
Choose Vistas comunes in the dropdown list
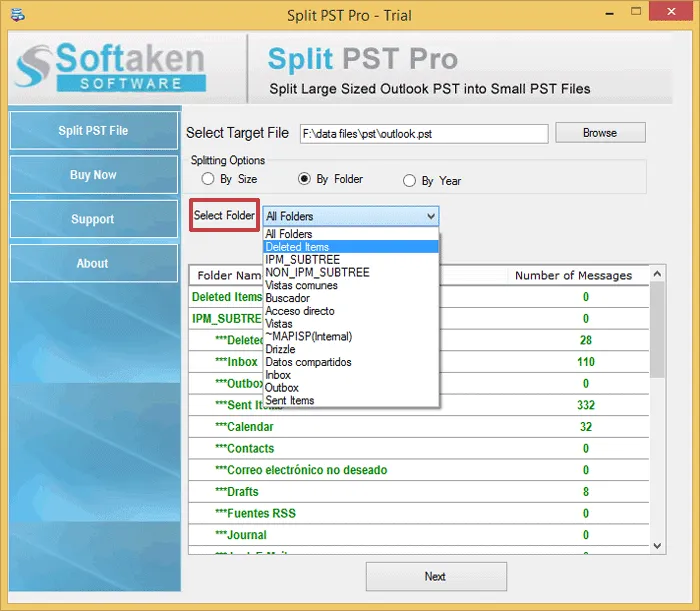pyautogui.click(x=351, y=285)
